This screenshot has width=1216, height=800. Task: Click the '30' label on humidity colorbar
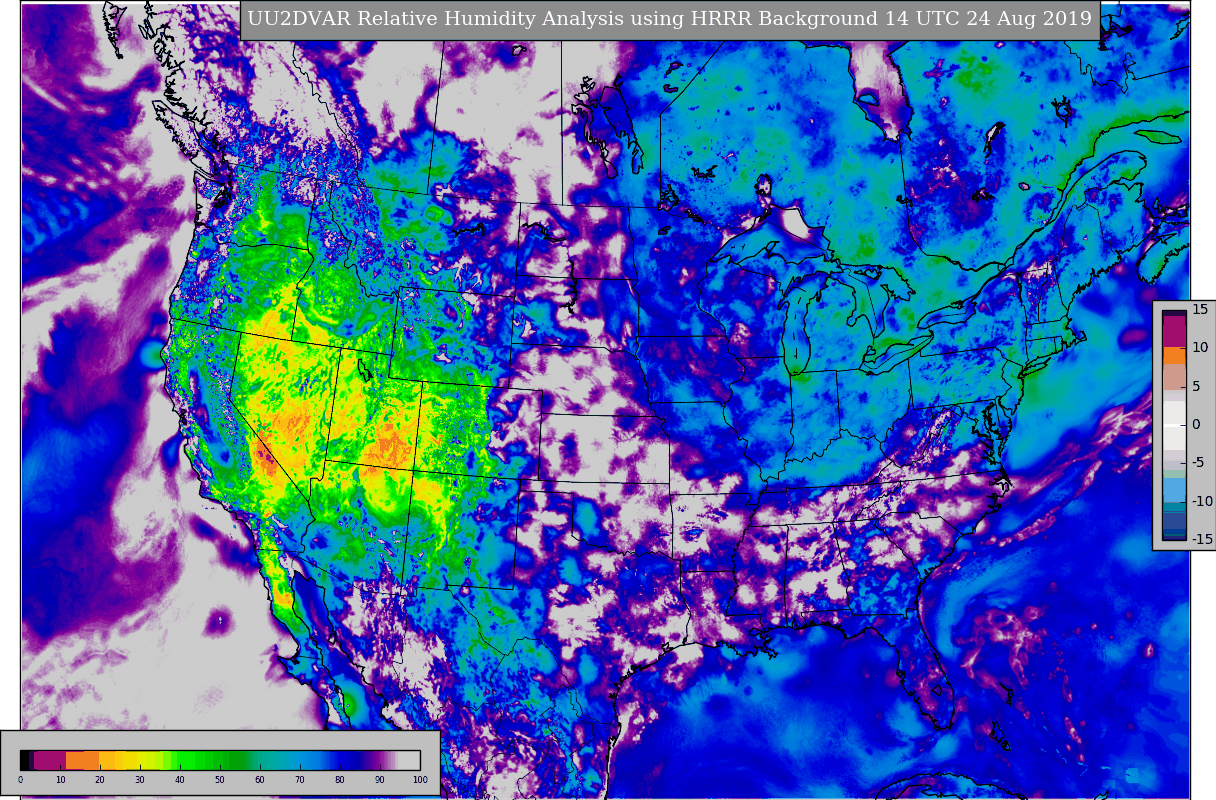[140, 780]
